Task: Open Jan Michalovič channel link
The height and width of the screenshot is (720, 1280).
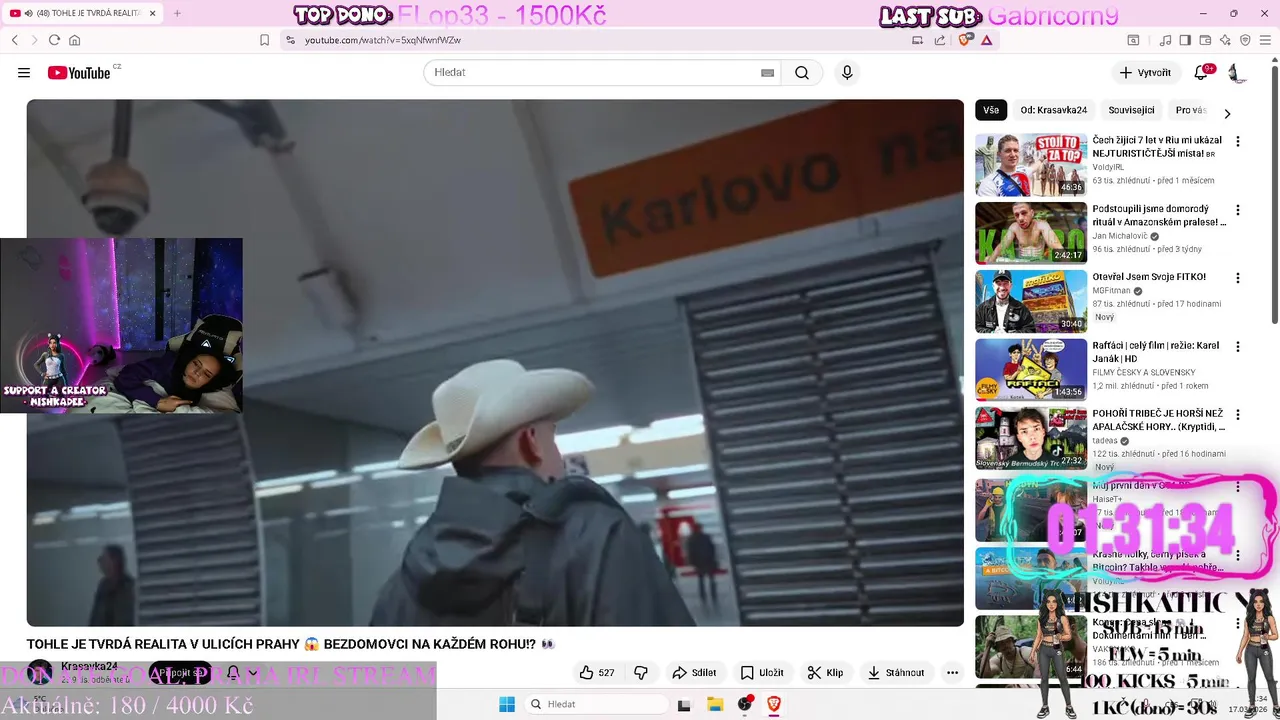Action: pyautogui.click(x=1119, y=236)
